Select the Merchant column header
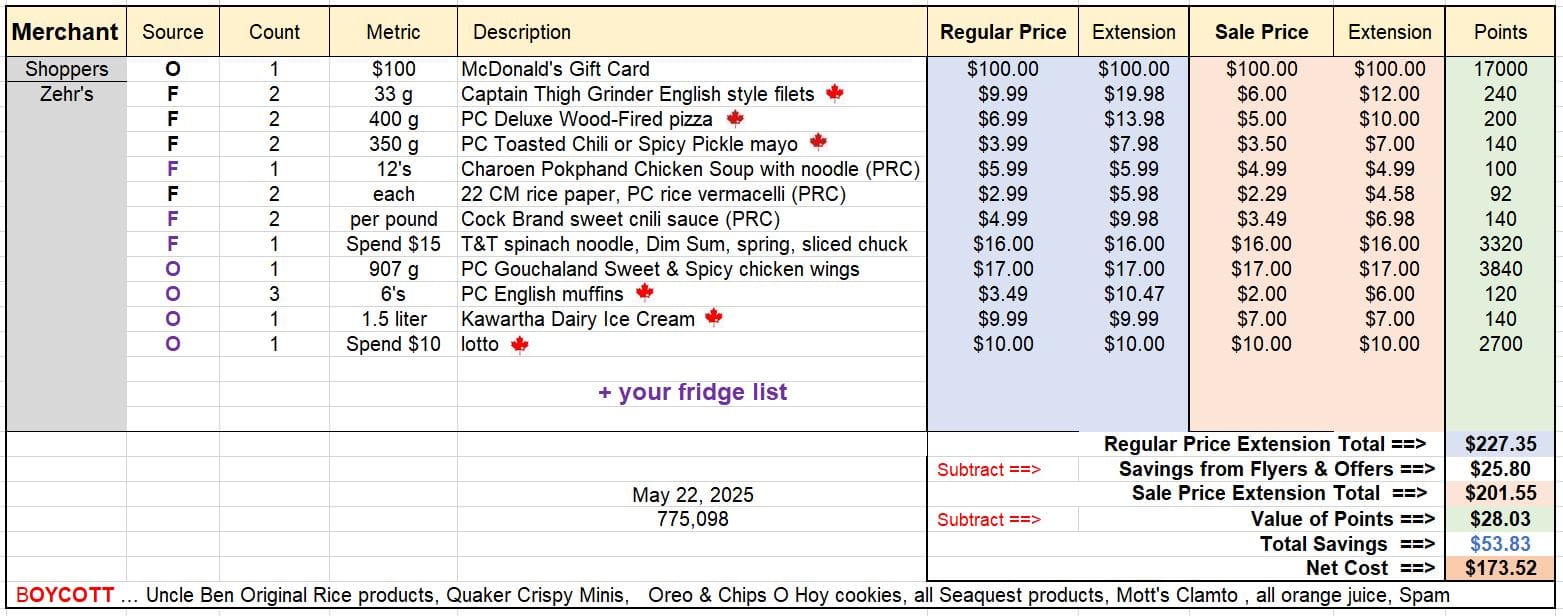Image resolution: width=1563 pixels, height=616 pixels. pyautogui.click(x=66, y=32)
